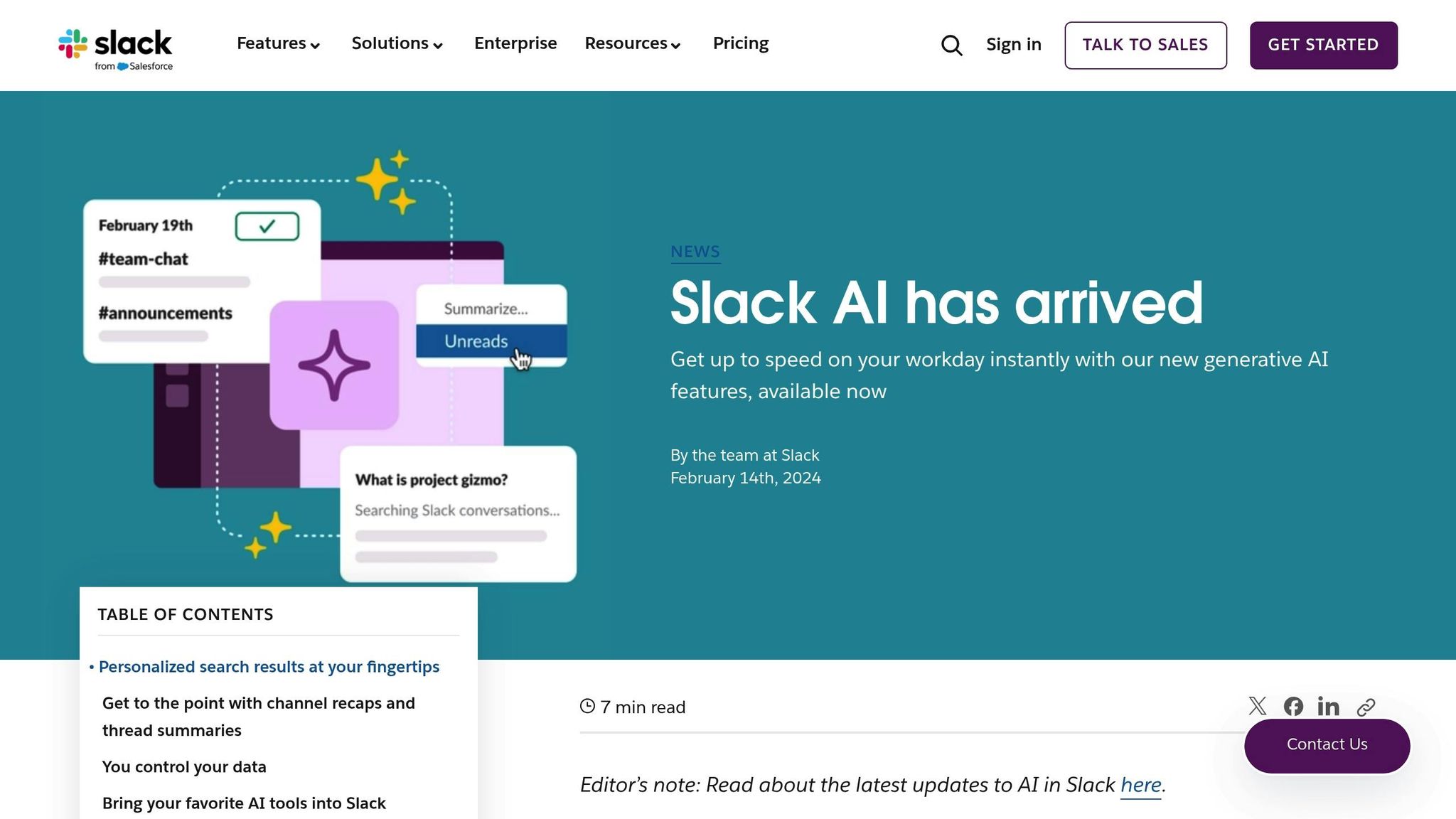Share the article on LinkedIn
The image size is (1456, 819).
tap(1328, 706)
